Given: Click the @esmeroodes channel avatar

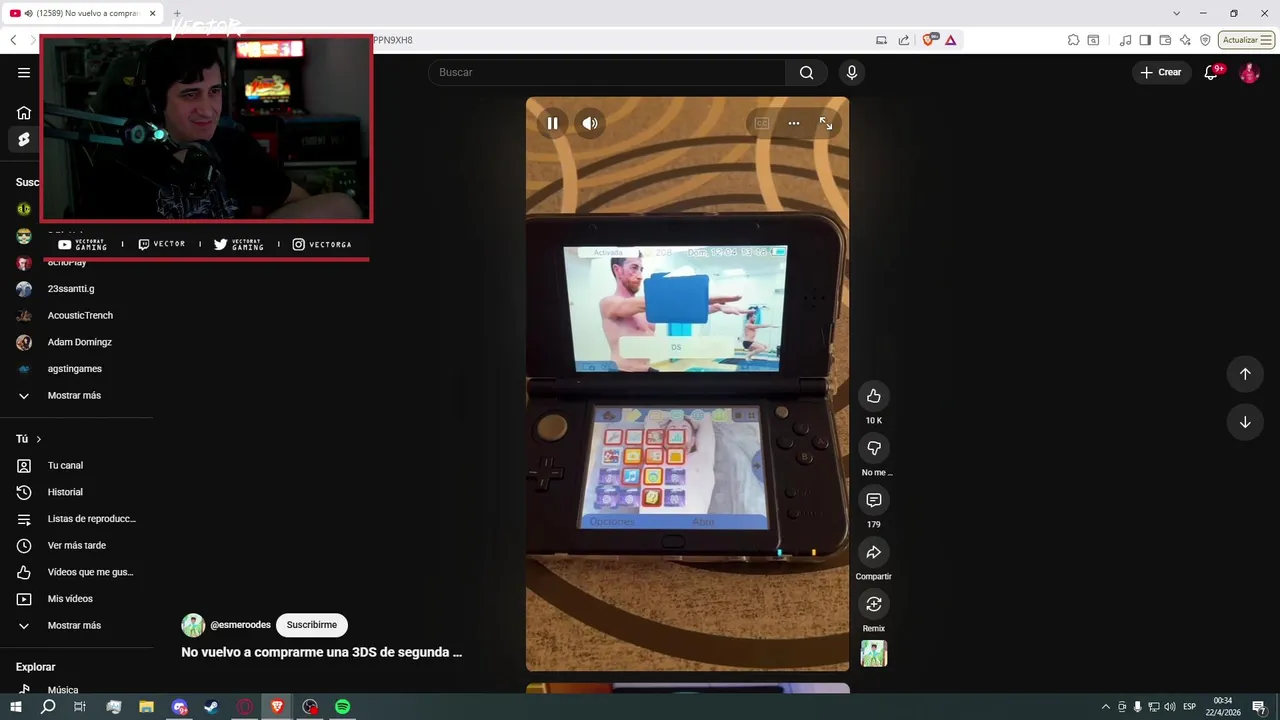Looking at the screenshot, I should [193, 625].
